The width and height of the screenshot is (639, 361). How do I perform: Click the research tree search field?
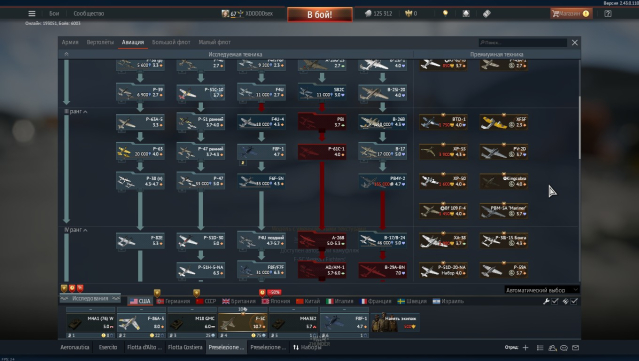click(523, 42)
